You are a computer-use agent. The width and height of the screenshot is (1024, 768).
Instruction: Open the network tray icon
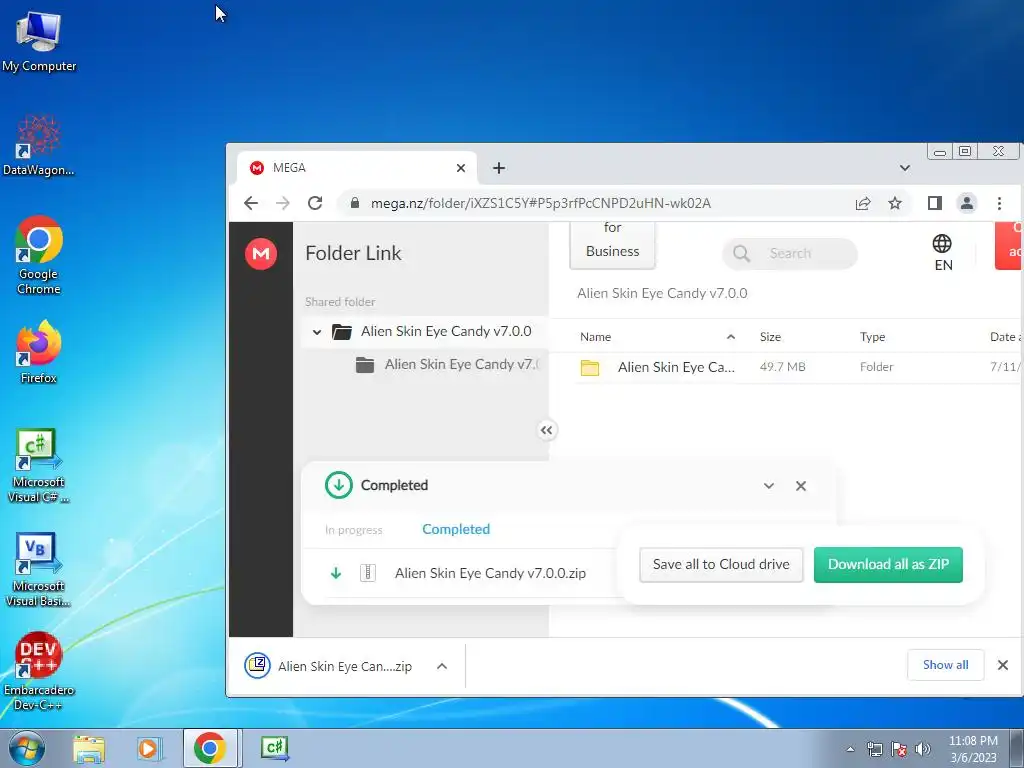[874, 749]
